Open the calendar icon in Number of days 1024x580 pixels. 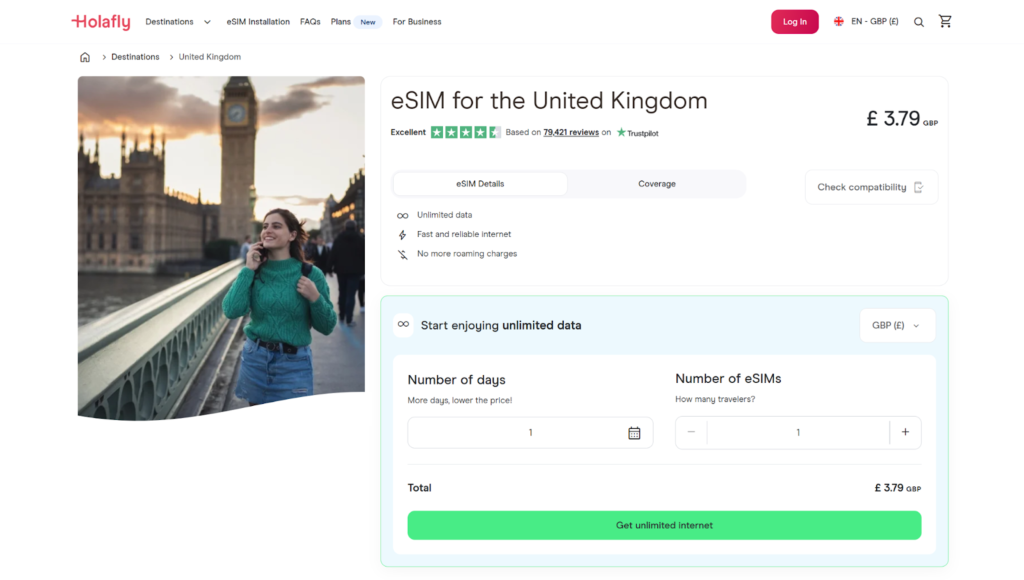coord(634,432)
